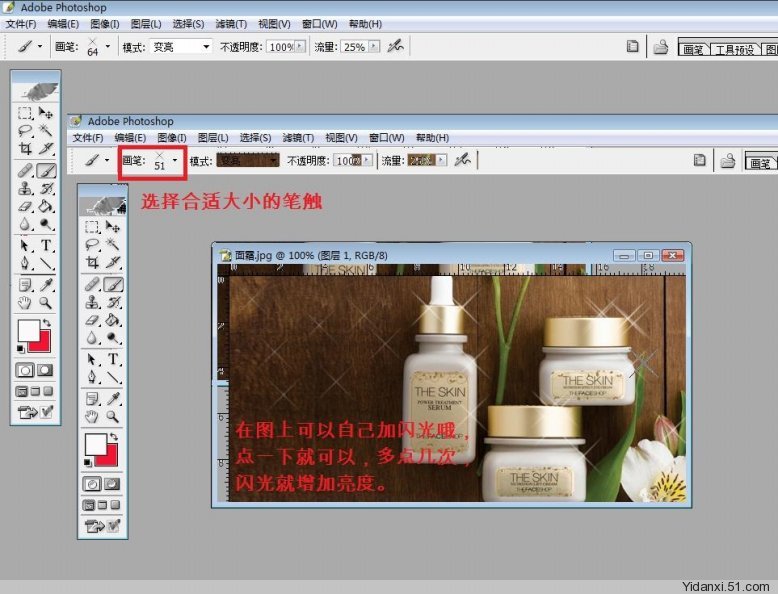Enable Standard mode in outer toolbox
Viewport: 778px width, 594px height.
click(x=25, y=370)
